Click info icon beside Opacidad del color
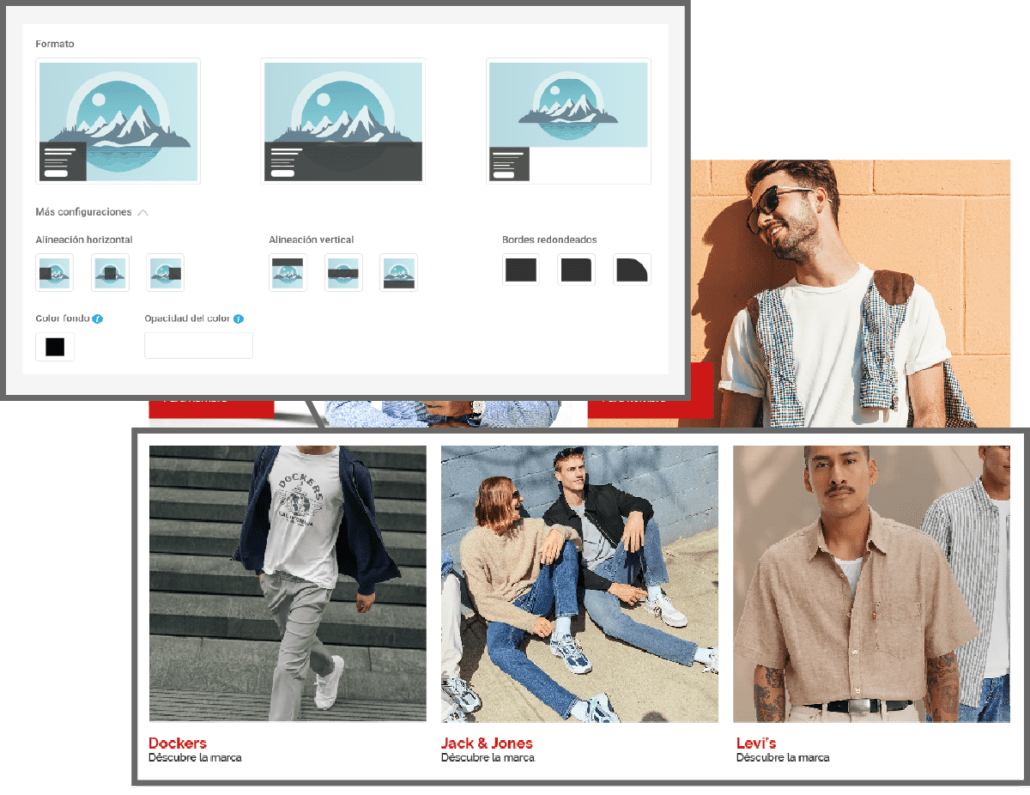This screenshot has height=795, width=1030. 239,319
